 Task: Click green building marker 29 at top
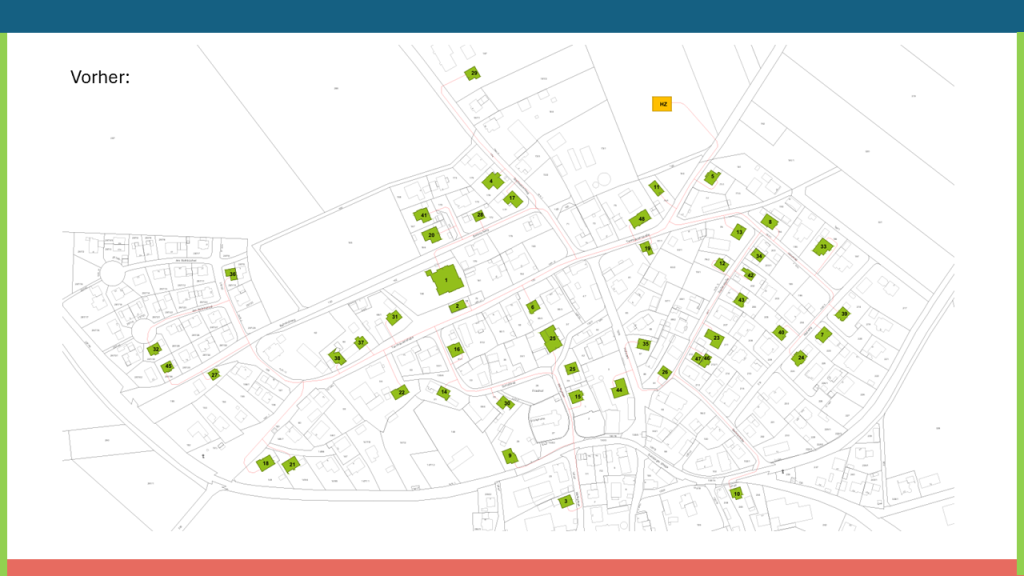click(473, 73)
